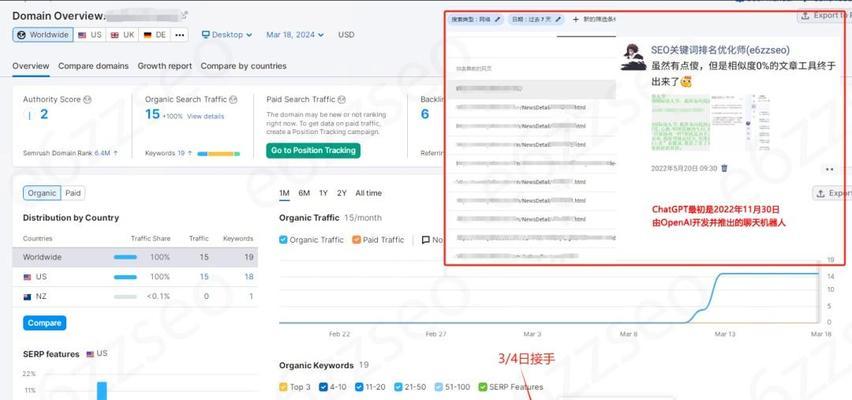Image resolution: width=852 pixels, height=400 pixels.
Task: Toggle the Top 3 keywords checkbox
Action: coord(283,387)
